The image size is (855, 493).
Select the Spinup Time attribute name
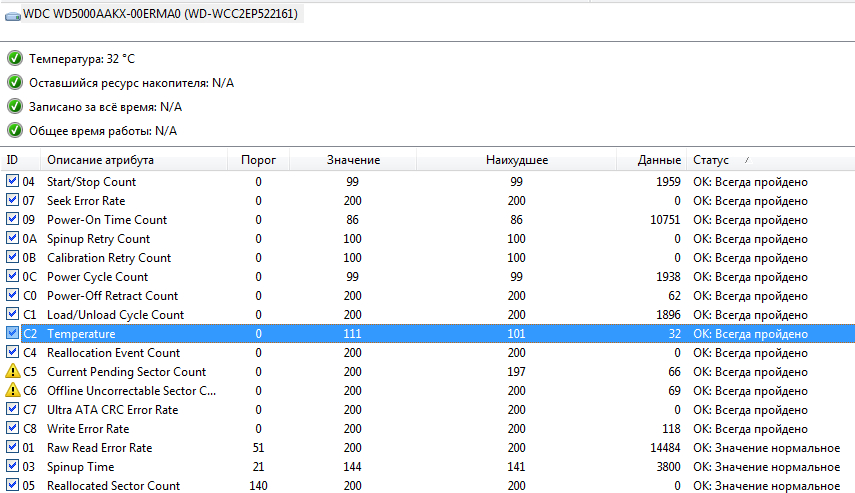(81, 467)
